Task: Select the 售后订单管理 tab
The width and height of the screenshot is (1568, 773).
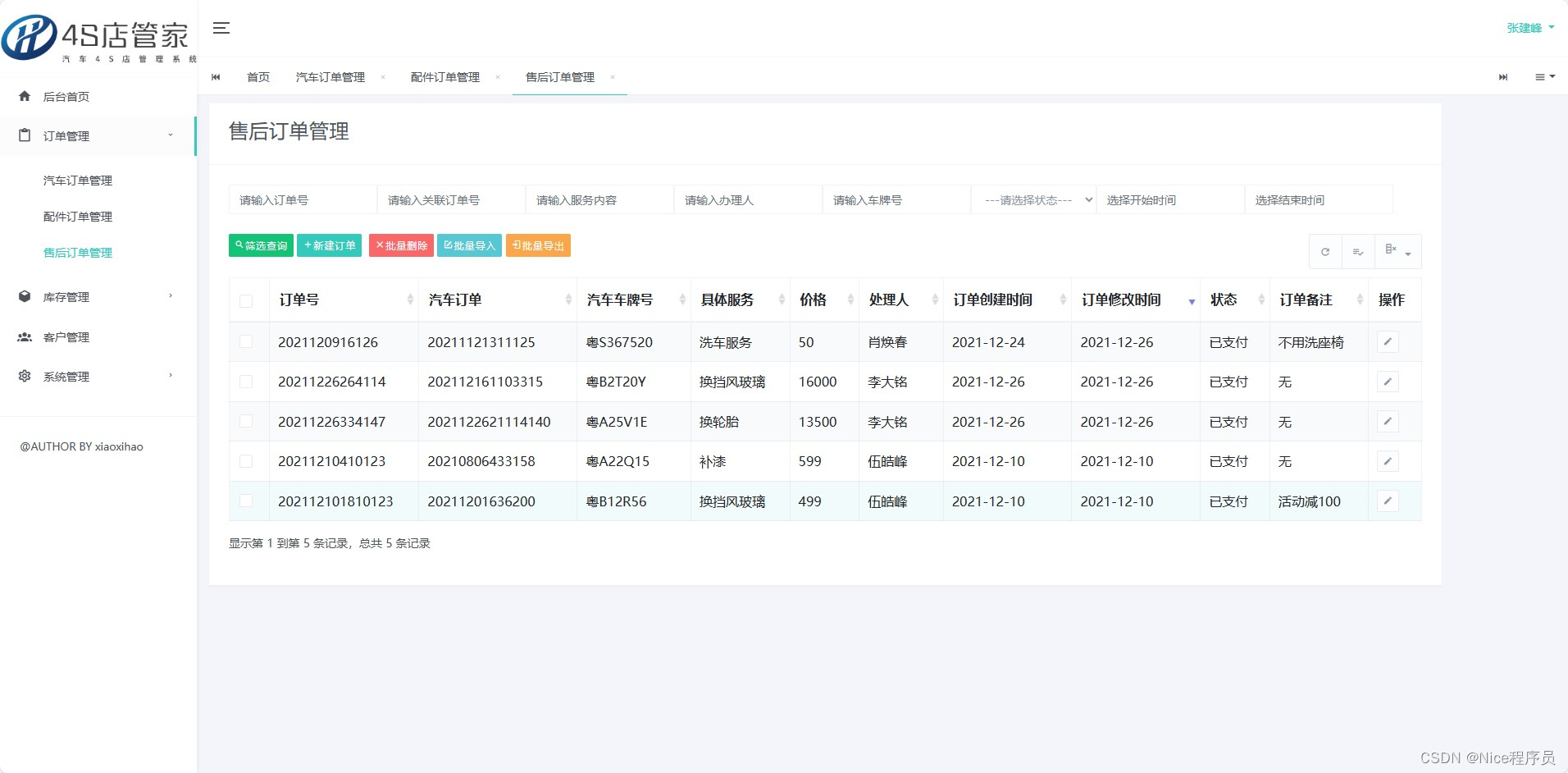Action: point(560,77)
